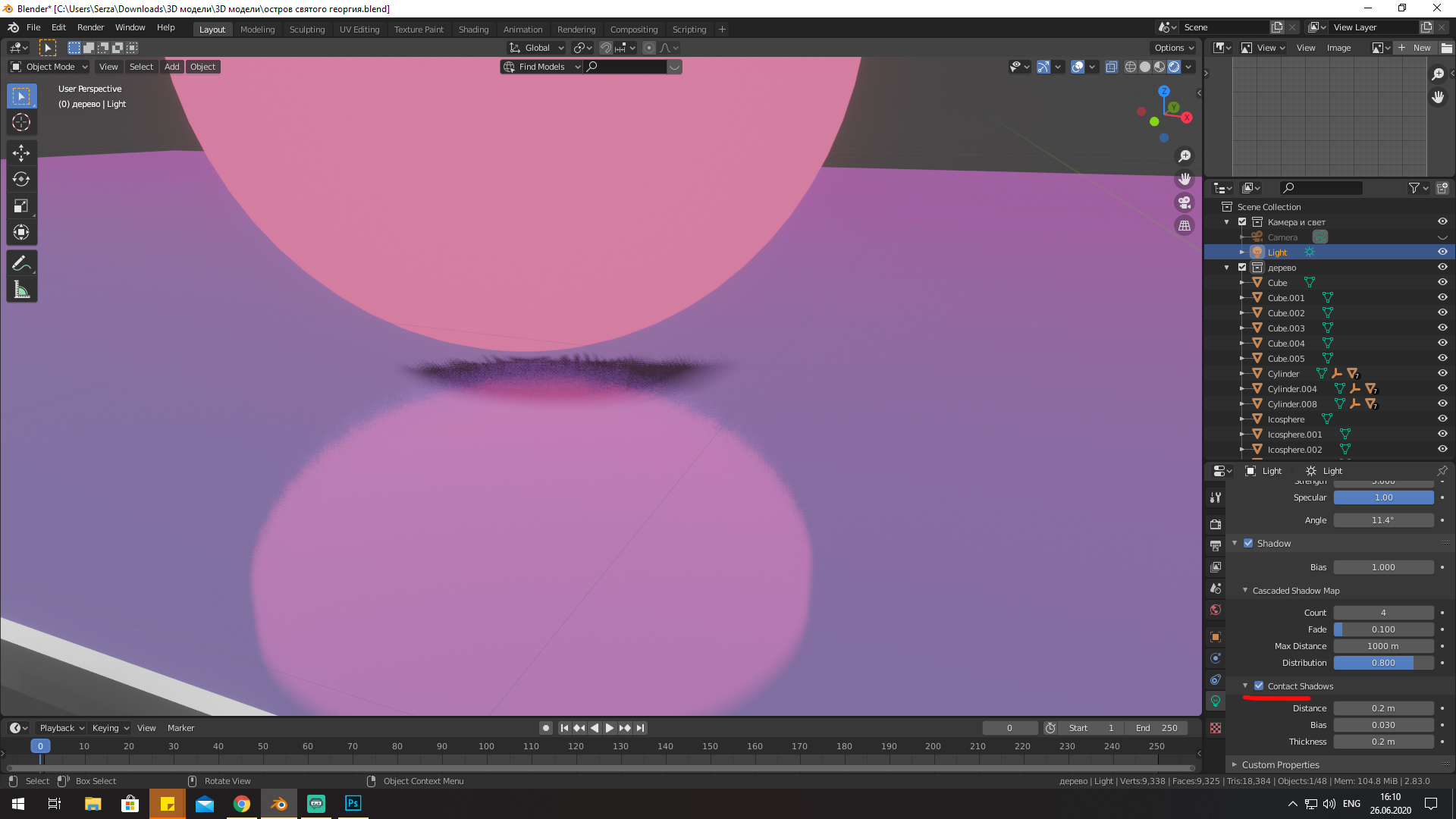Click the gizmo X axis handle
The image size is (1456, 819).
click(1187, 118)
